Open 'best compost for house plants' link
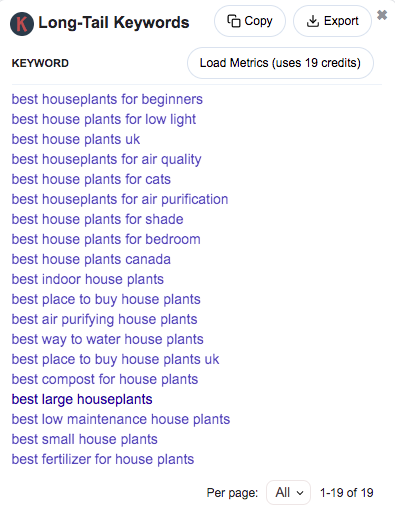Viewport: 395px width, 510px height. (x=105, y=379)
